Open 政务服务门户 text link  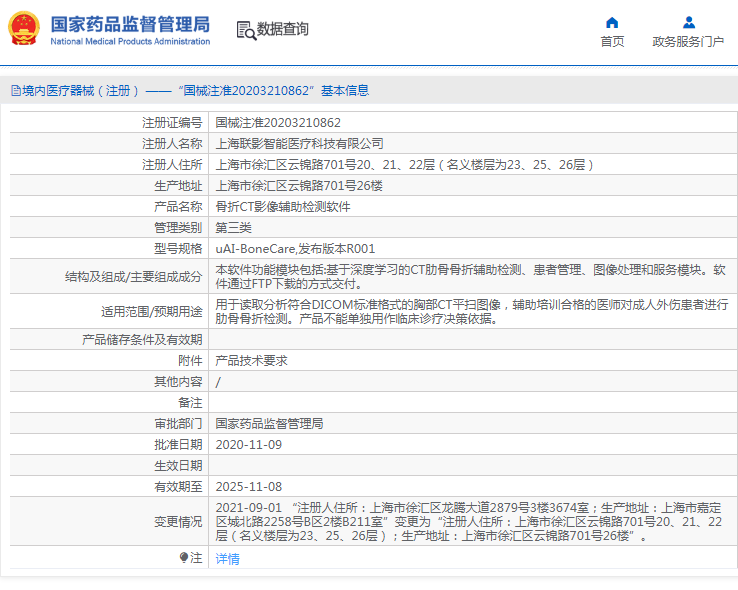coord(688,42)
